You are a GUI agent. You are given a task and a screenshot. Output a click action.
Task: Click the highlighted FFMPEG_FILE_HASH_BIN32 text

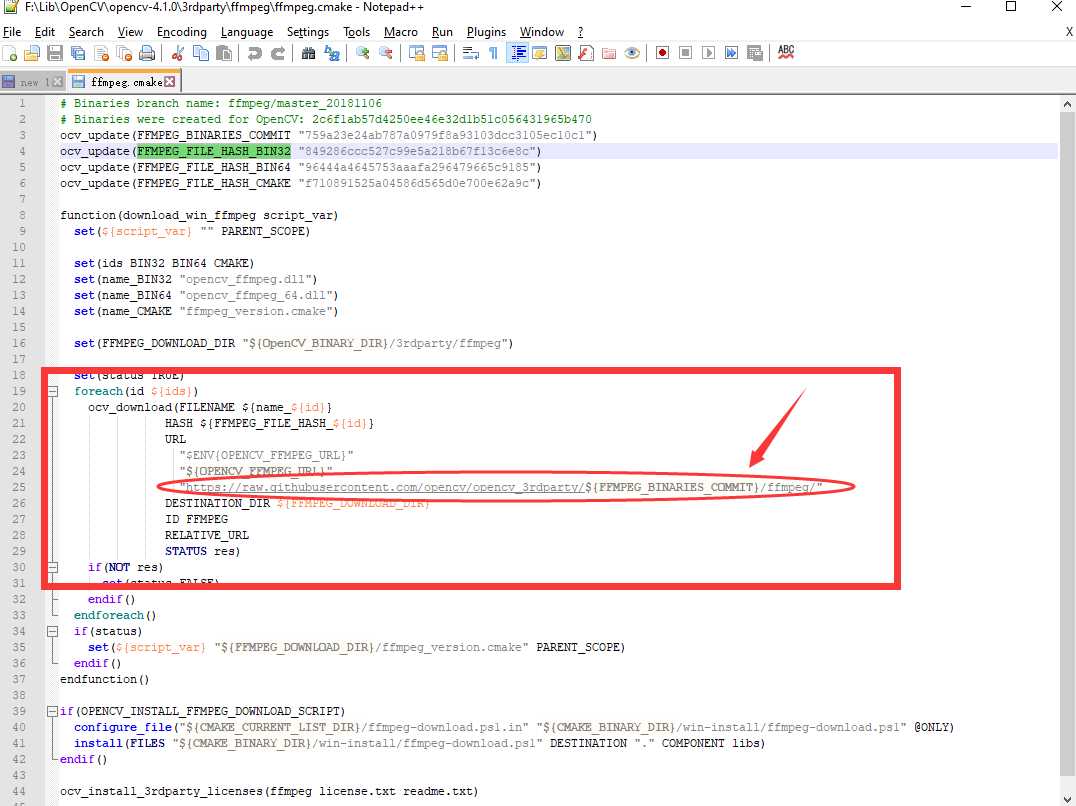[x=214, y=151]
